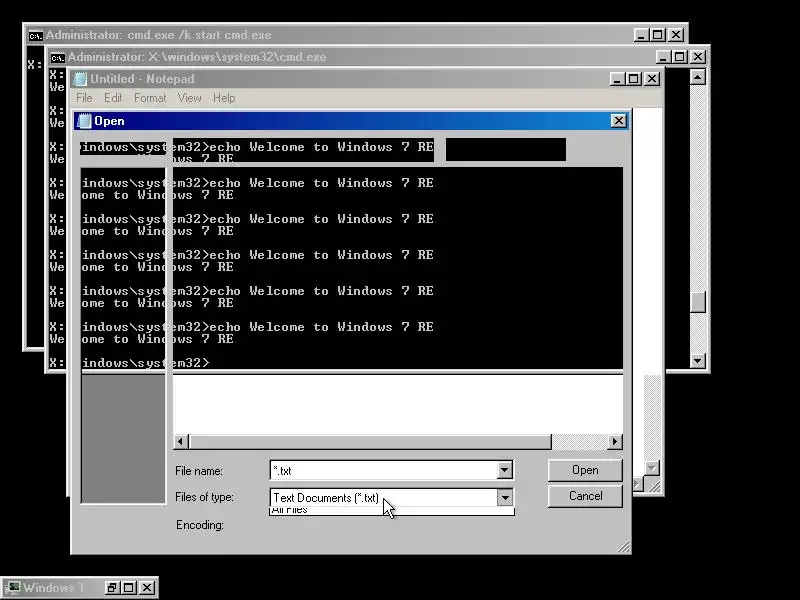Open the File menu in Notepad

click(84, 98)
